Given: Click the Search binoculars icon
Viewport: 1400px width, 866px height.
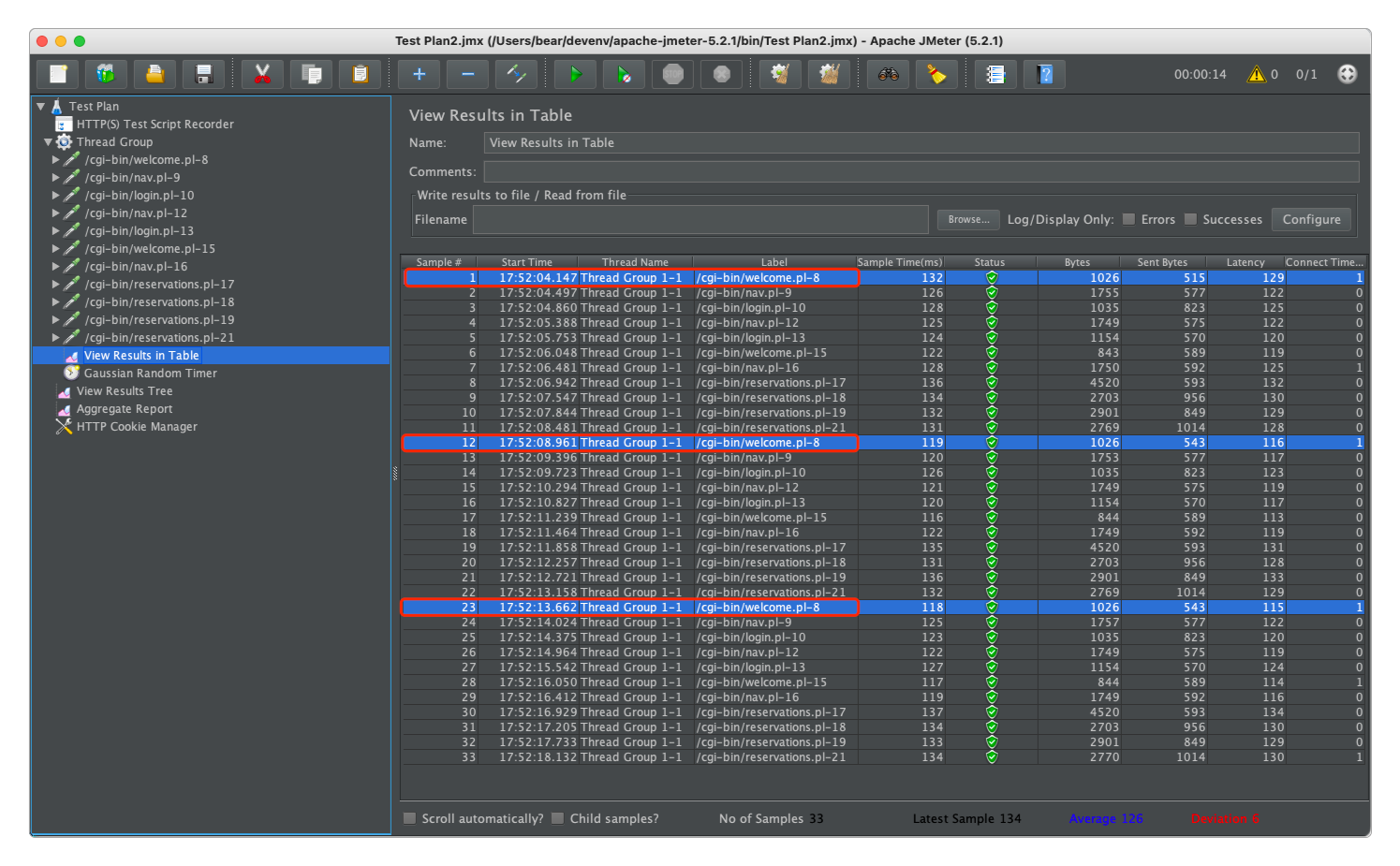Looking at the screenshot, I should [x=888, y=74].
